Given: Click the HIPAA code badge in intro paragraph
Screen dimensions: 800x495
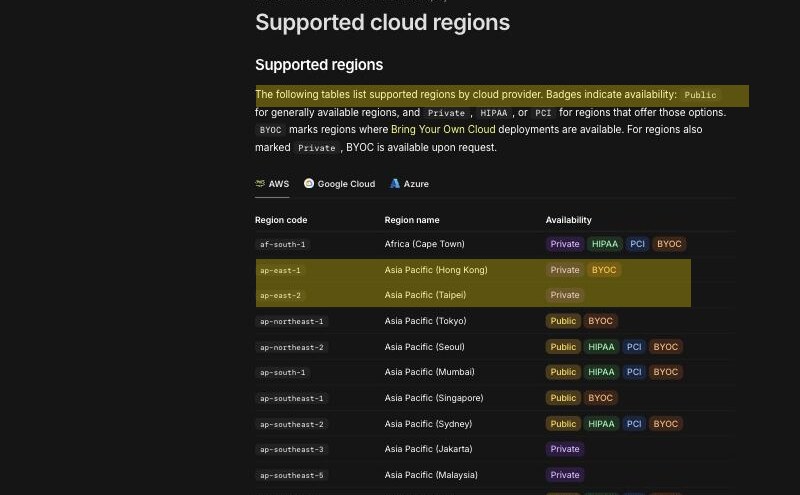Looking at the screenshot, I should (x=493, y=113).
